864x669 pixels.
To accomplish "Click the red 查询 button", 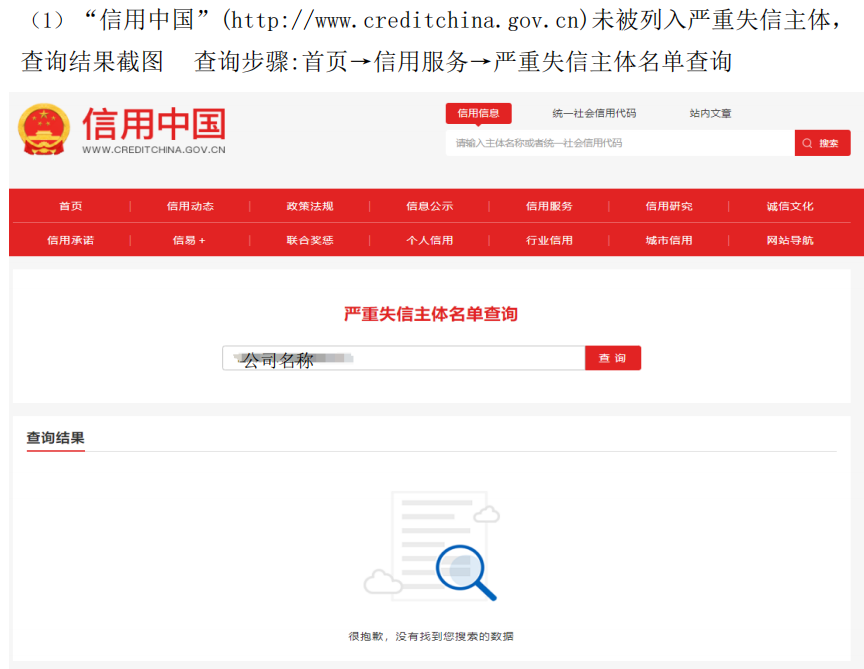I will click(613, 358).
